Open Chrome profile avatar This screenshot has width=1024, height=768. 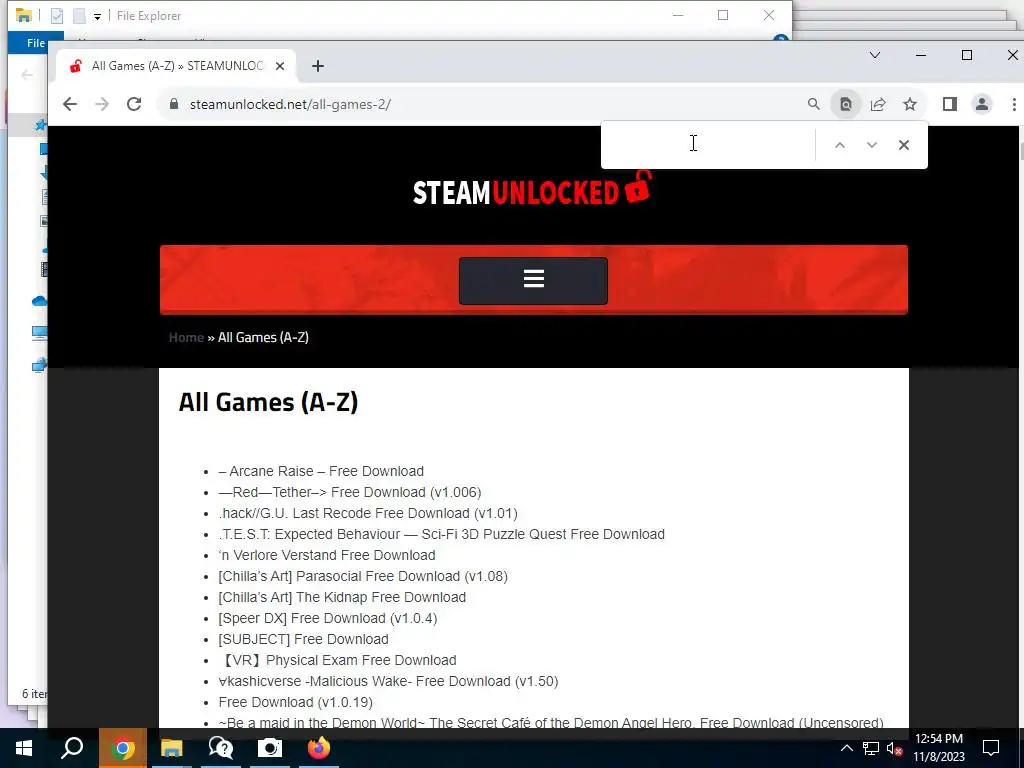tap(982, 104)
